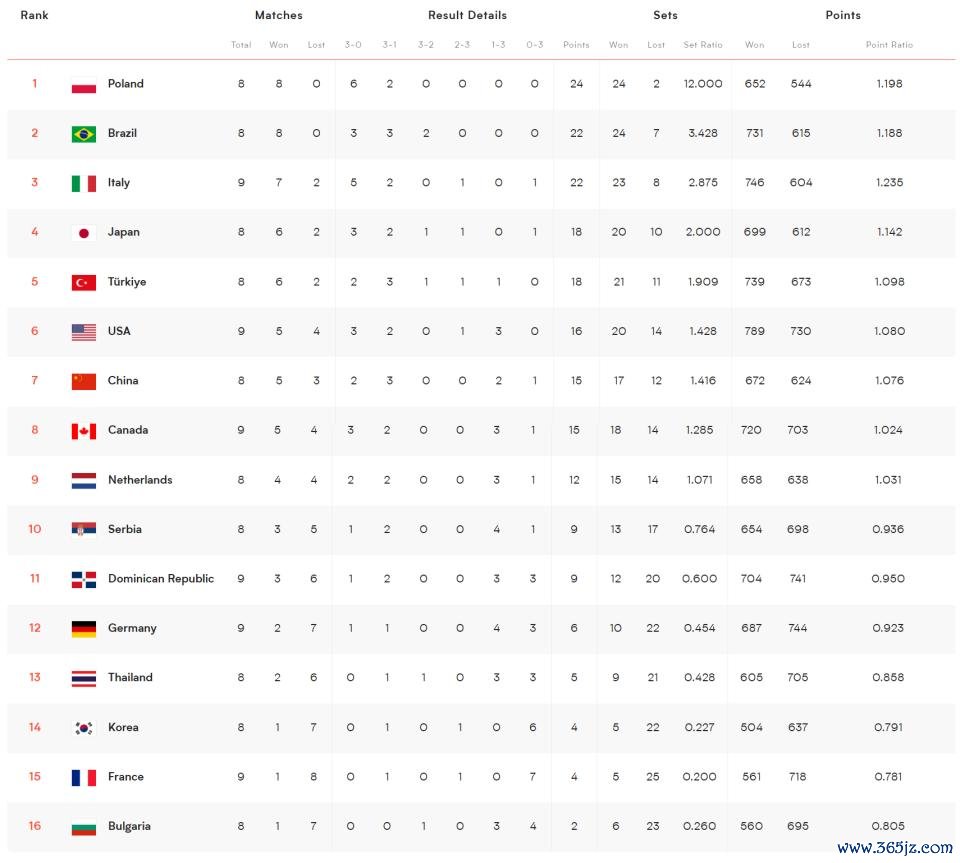The image size is (960, 863).
Task: Open the Germany team name
Action: pyautogui.click(x=132, y=629)
